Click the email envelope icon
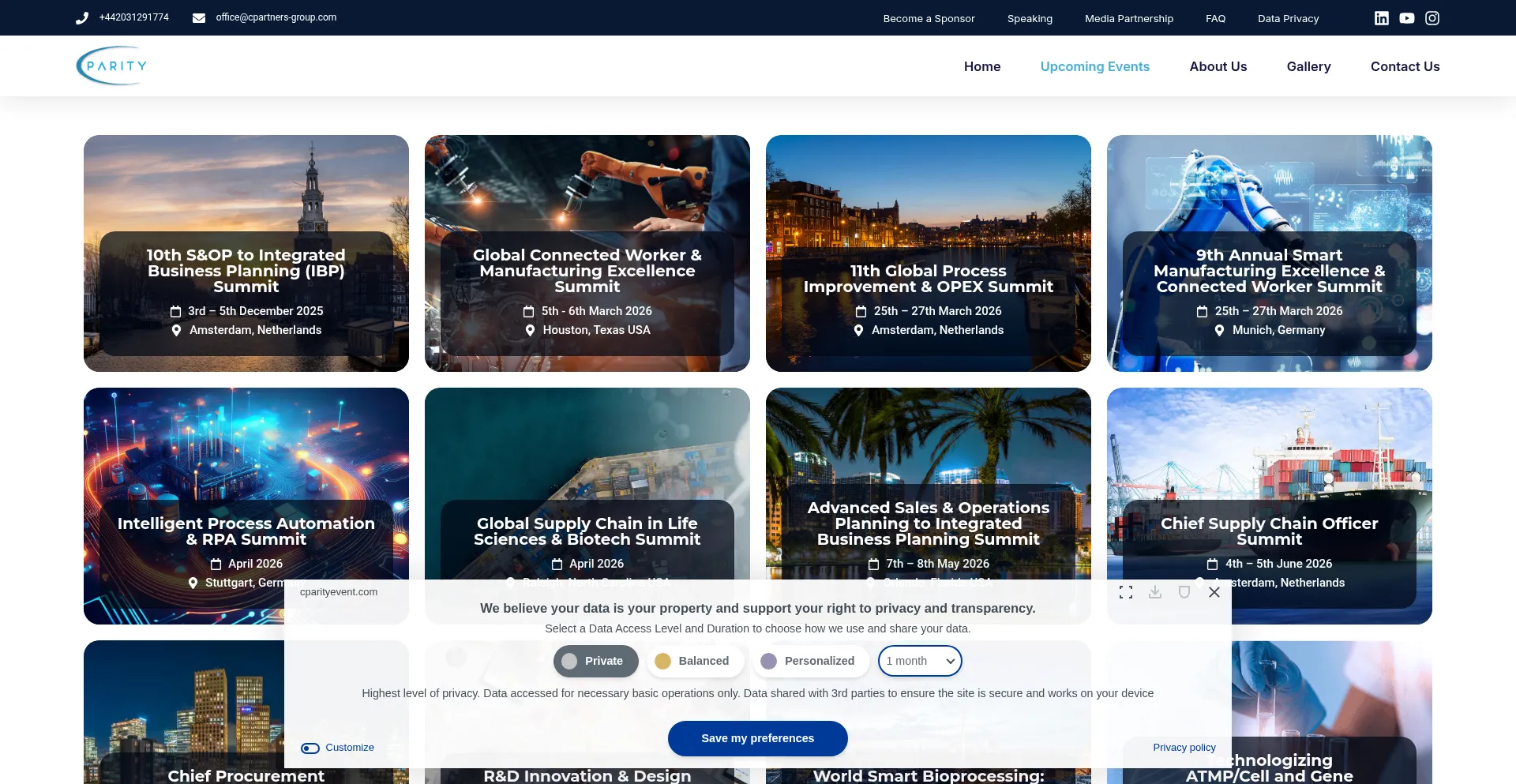 [199, 18]
